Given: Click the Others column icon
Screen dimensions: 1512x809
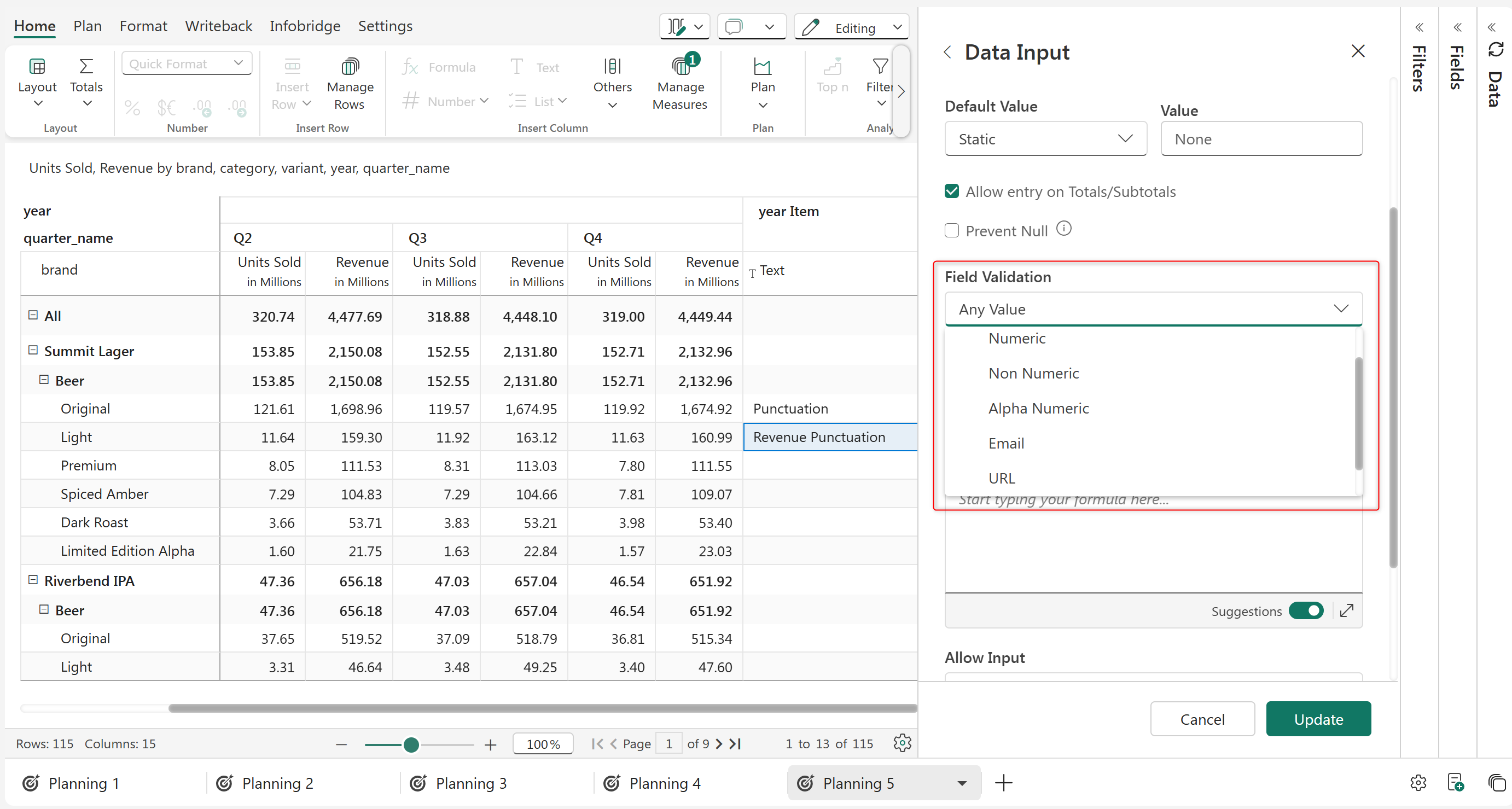Looking at the screenshot, I should tap(612, 66).
